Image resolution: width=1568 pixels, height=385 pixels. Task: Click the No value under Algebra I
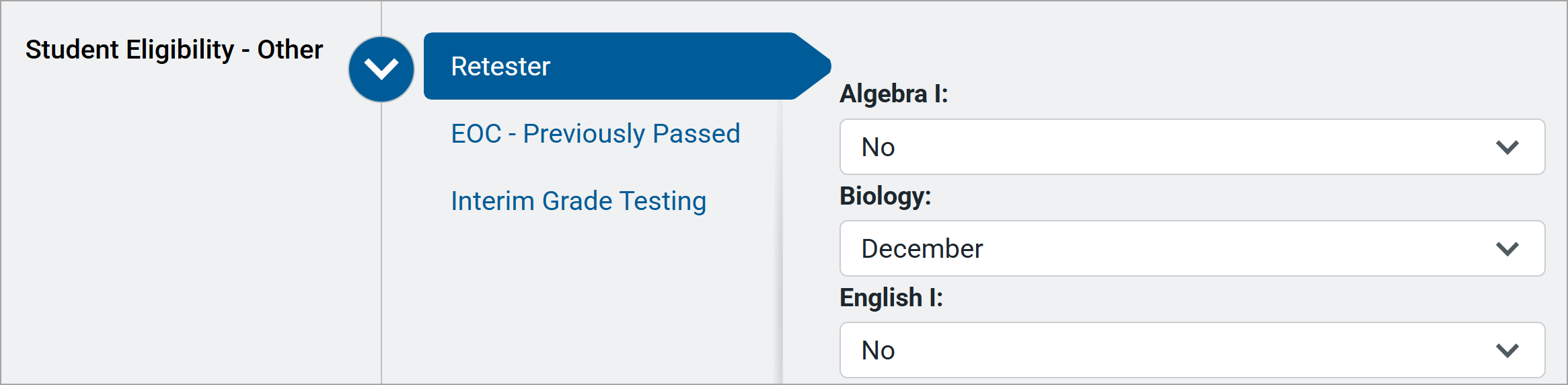pos(878,147)
